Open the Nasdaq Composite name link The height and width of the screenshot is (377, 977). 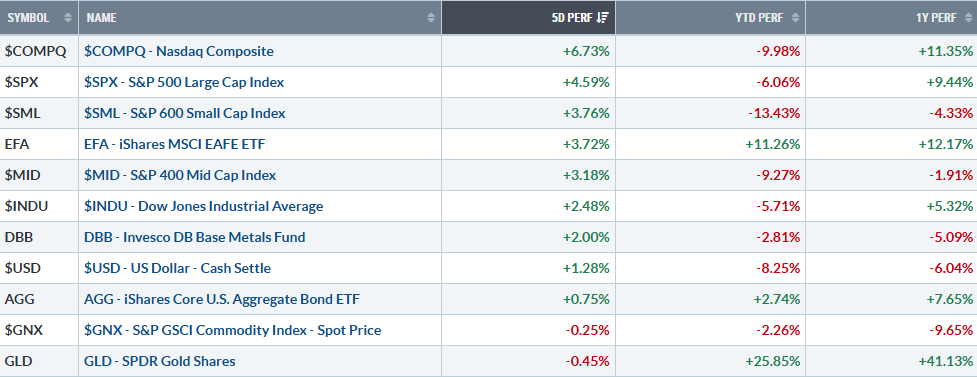[x=179, y=51]
